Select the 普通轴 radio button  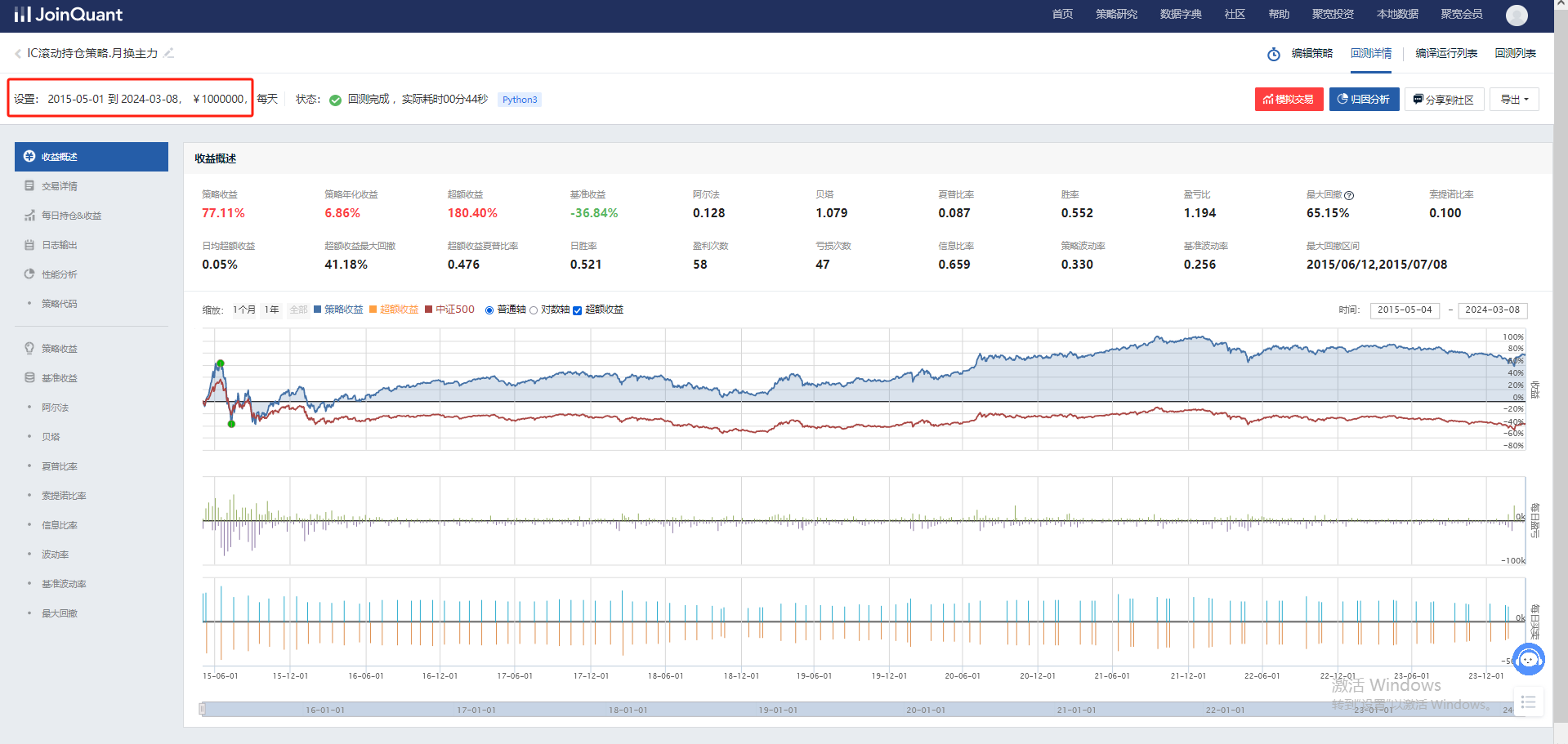[x=489, y=310]
